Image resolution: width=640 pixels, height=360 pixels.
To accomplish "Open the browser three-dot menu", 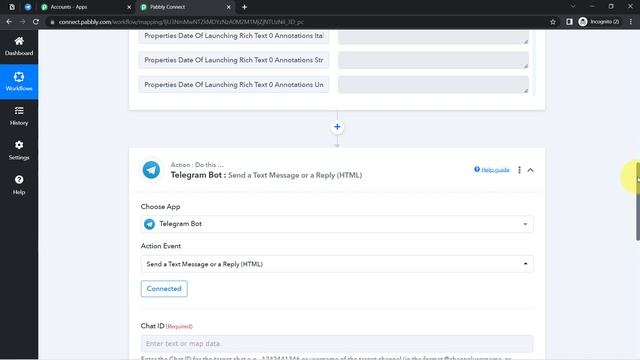I will (x=631, y=22).
